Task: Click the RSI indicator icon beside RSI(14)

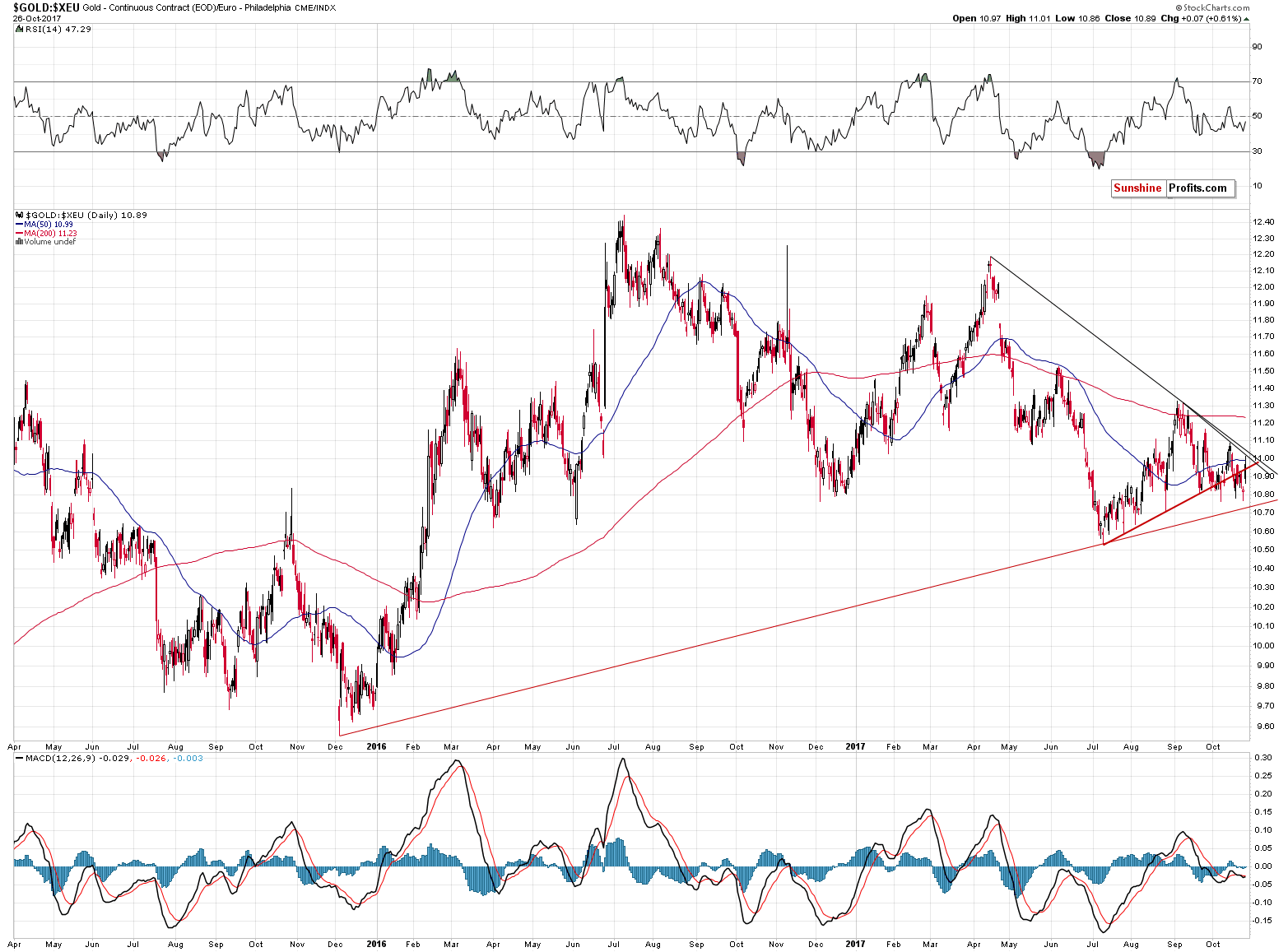Action: 20,29
